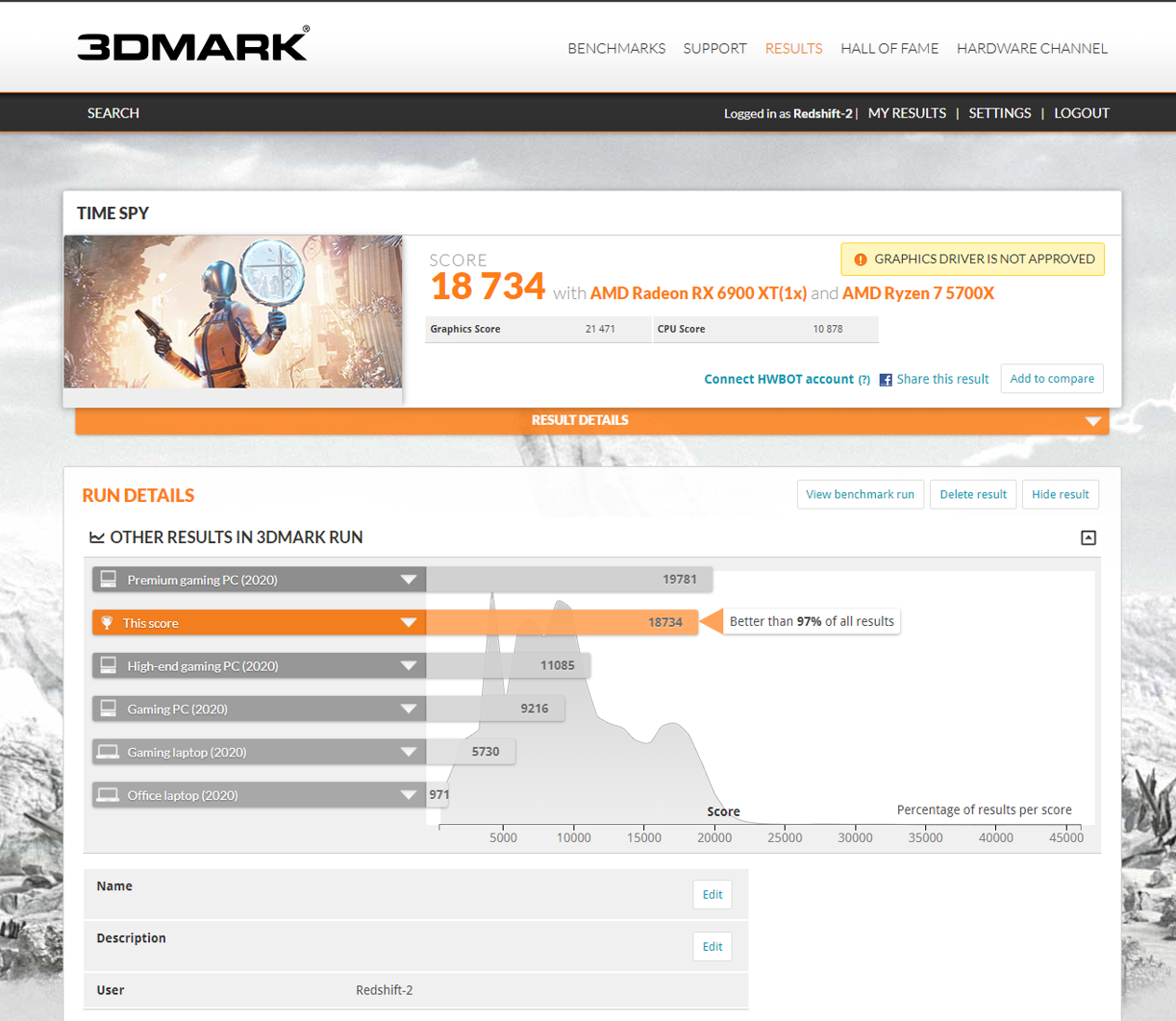
Task: Edit the Name field
Action: [713, 894]
